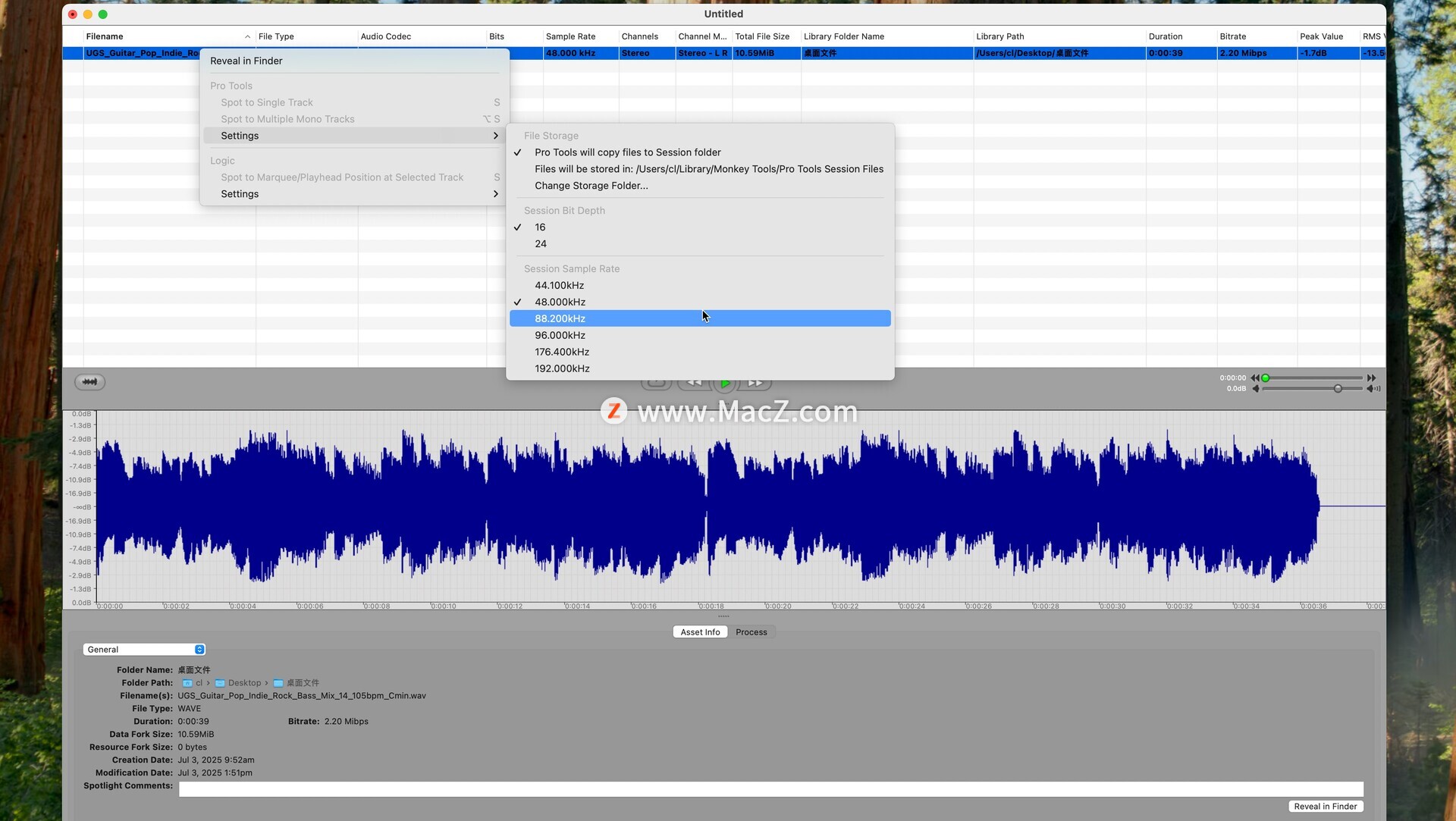Click the Peak Value column header
The width and height of the screenshot is (1456, 821).
1328,36
